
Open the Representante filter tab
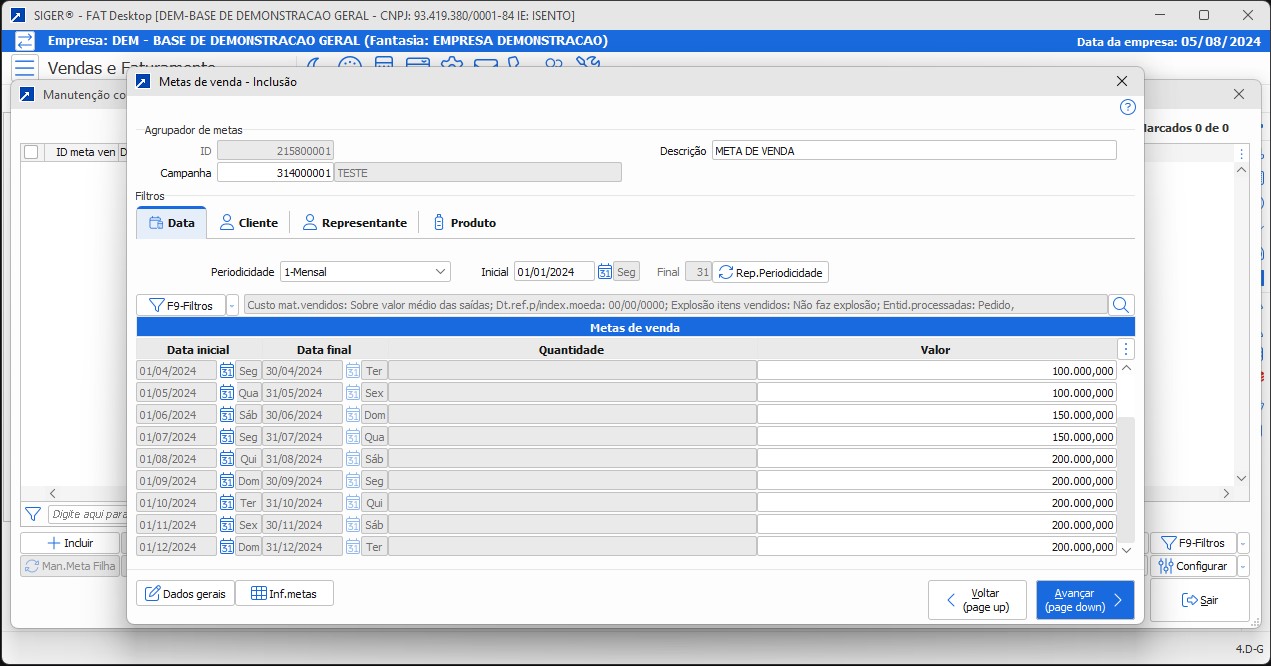[355, 223]
